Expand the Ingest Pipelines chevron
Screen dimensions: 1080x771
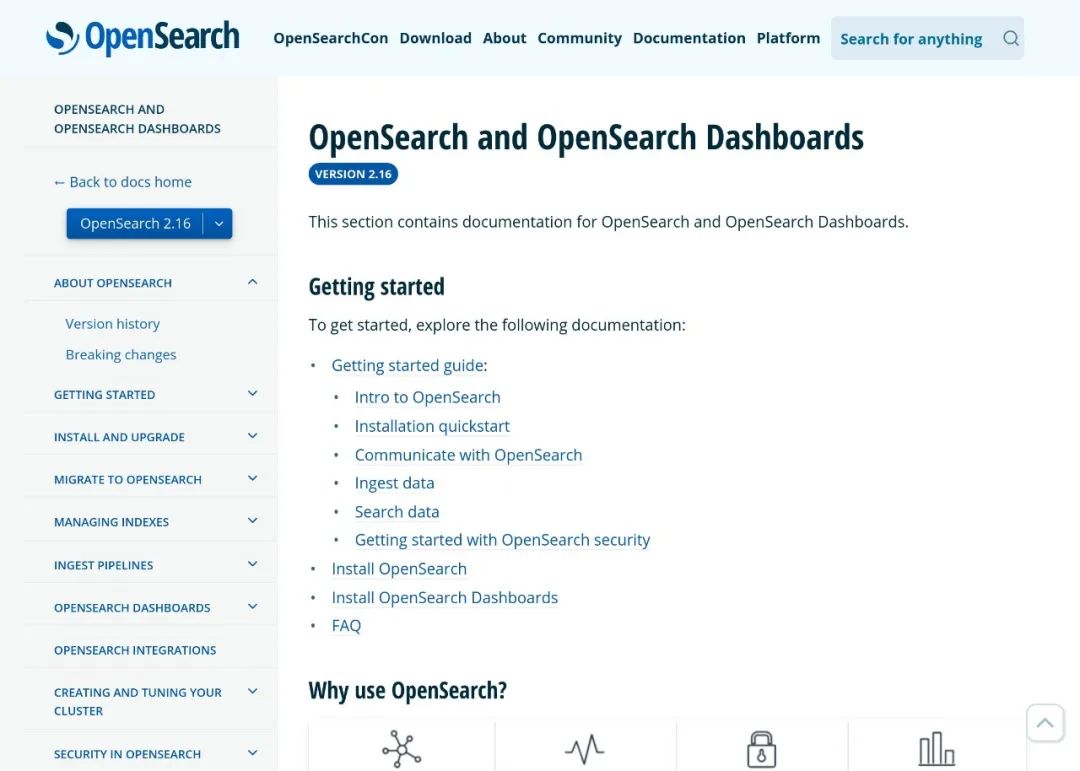252,564
